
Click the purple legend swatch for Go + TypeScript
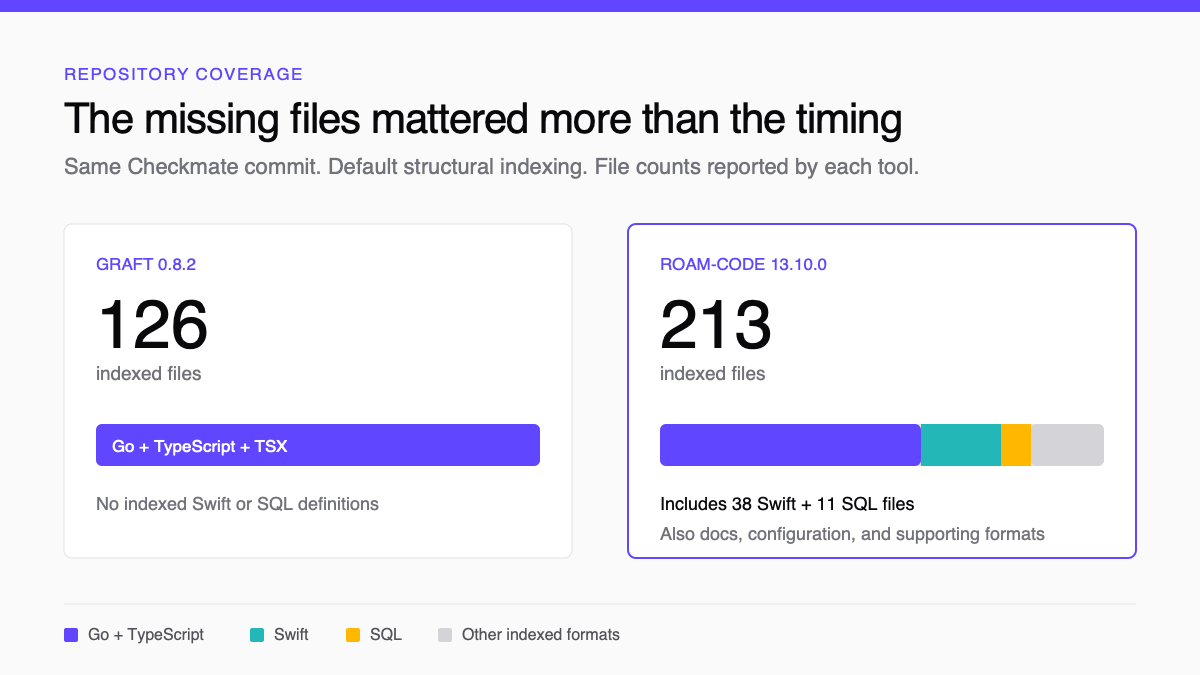click(71, 635)
